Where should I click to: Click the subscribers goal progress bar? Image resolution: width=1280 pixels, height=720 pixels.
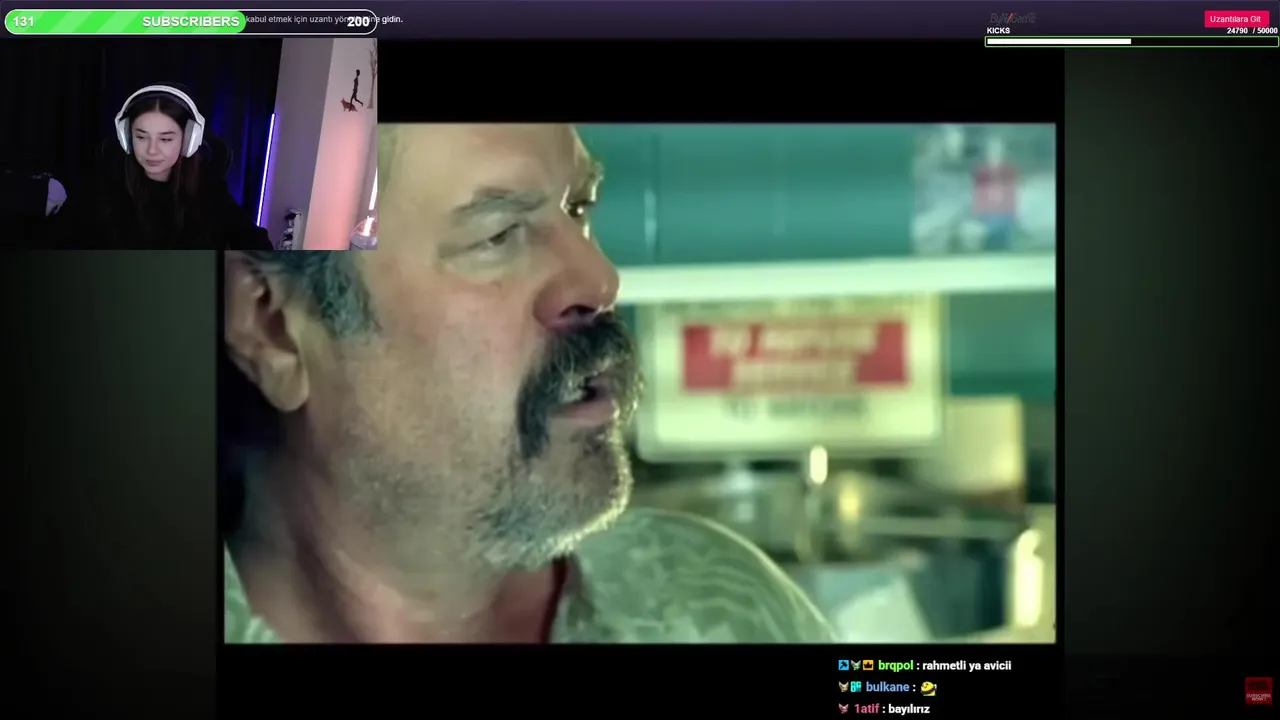[191, 21]
